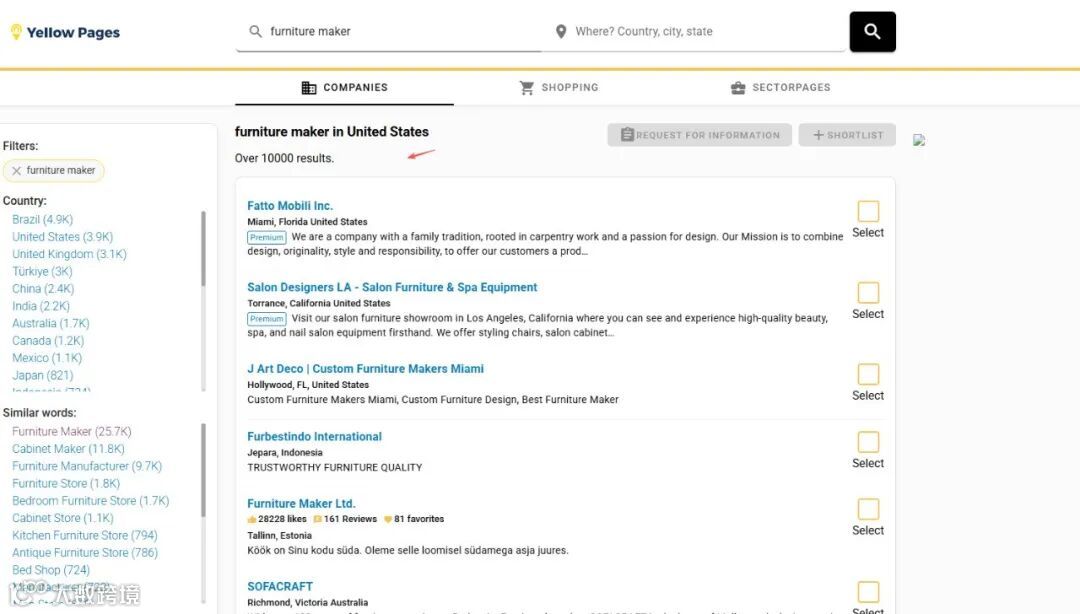The image size is (1080, 614).
Task: Filter by country Mexico (1.1K)
Action: pyautogui.click(x=47, y=358)
